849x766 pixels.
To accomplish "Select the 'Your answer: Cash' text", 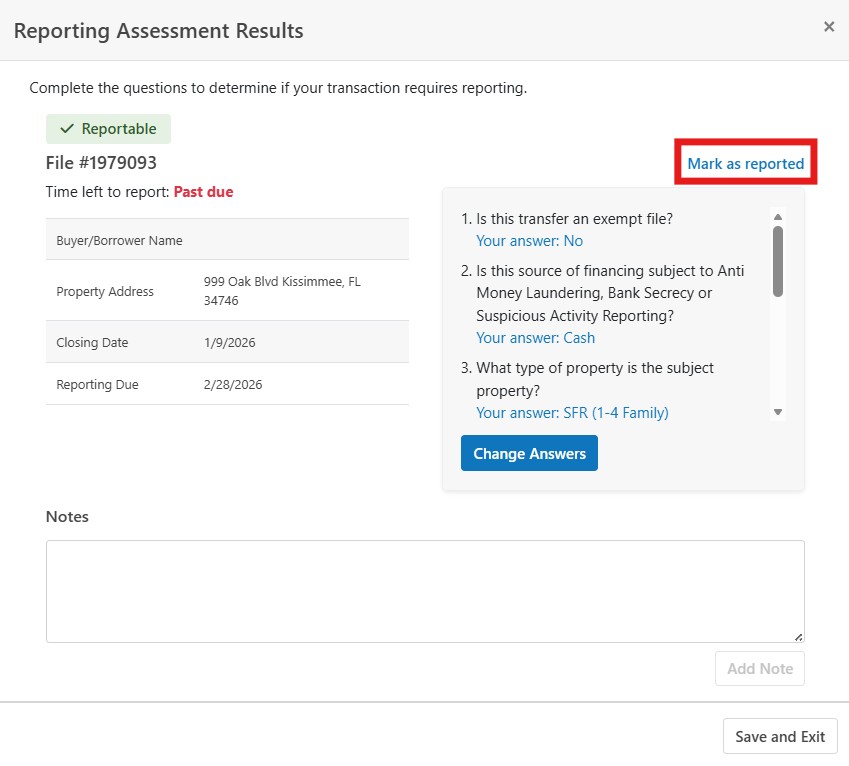I will coord(535,338).
